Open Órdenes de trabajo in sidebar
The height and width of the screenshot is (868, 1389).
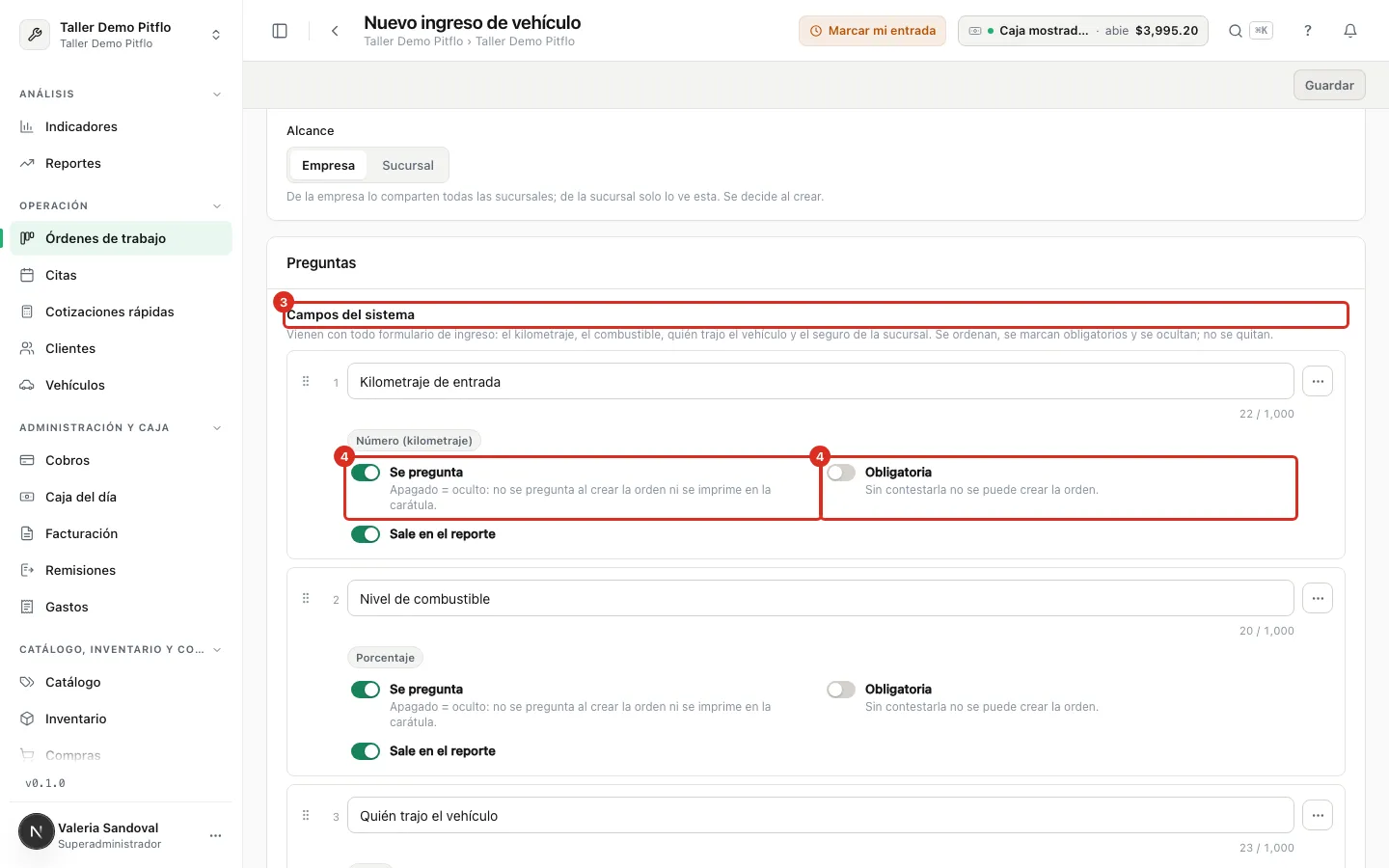122,238
